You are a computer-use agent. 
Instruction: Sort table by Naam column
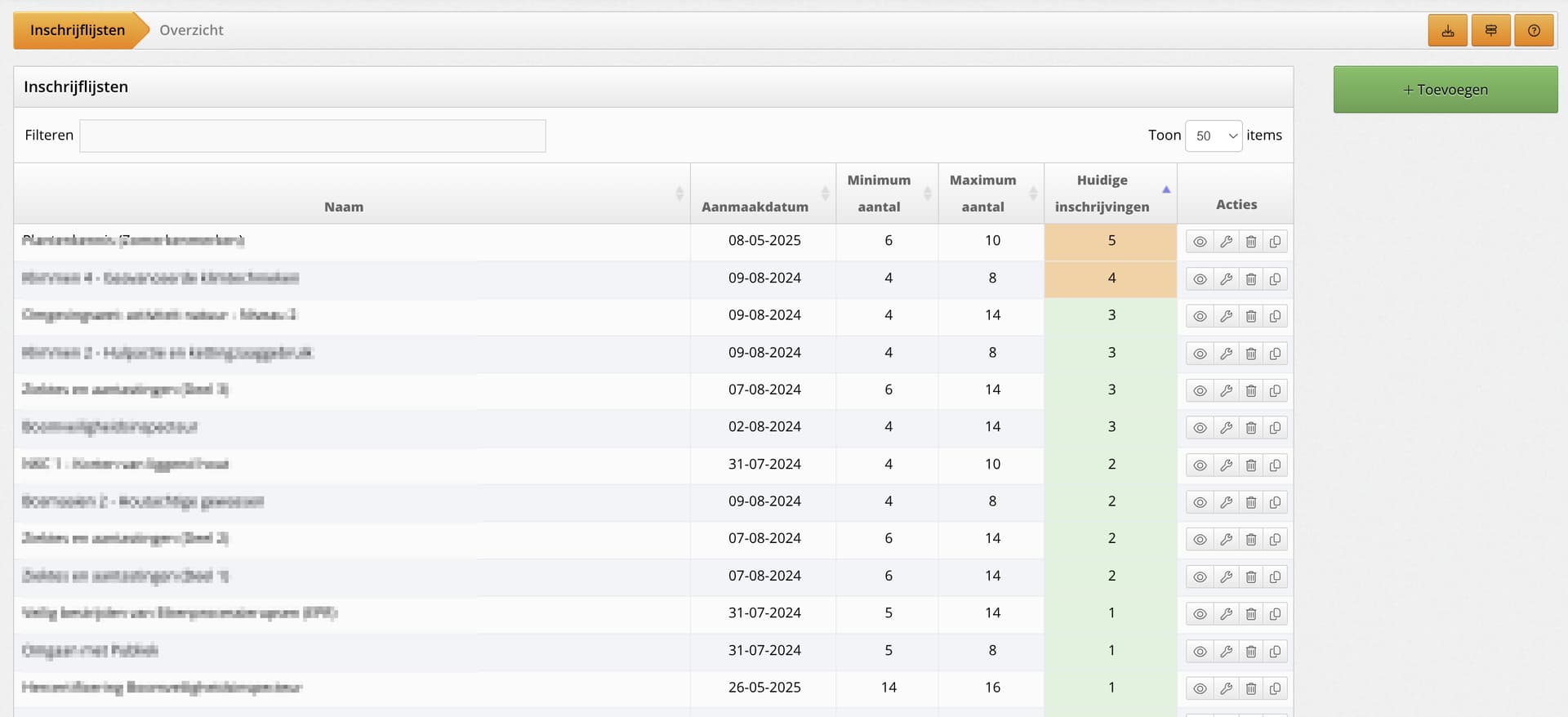point(352,194)
